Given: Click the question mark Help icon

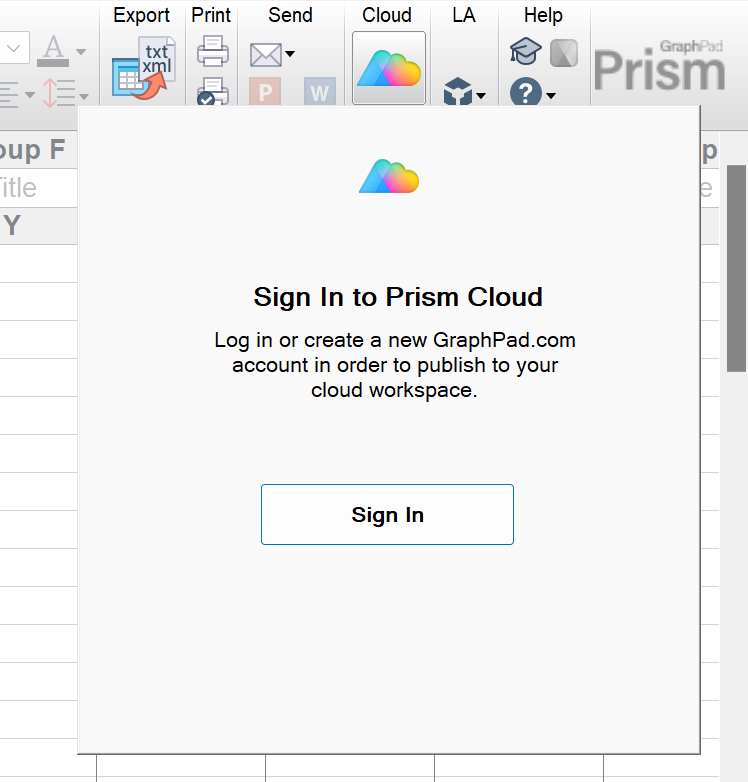Looking at the screenshot, I should pyautogui.click(x=525, y=94).
